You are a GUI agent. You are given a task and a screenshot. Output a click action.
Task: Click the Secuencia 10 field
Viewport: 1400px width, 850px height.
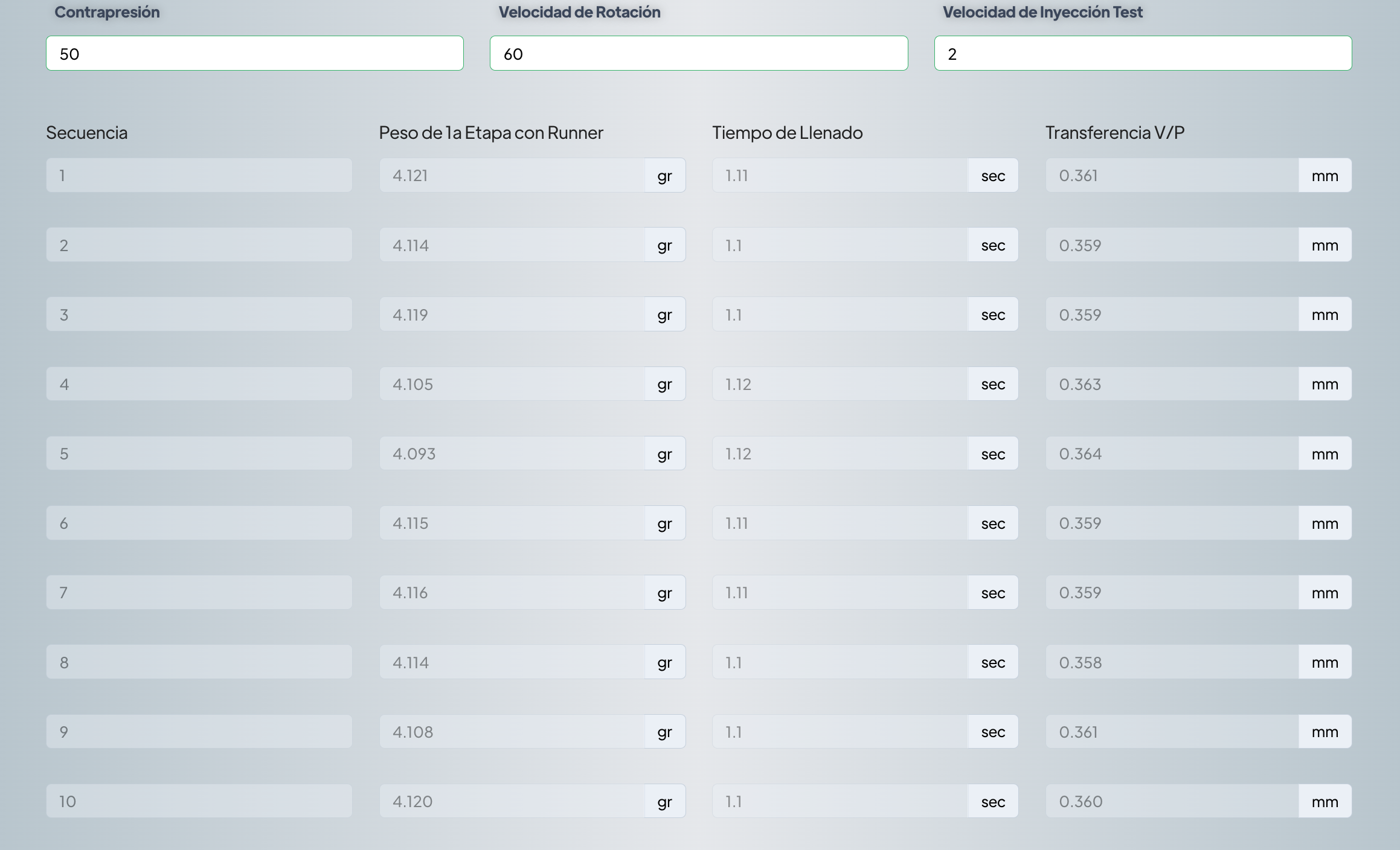[199, 801]
